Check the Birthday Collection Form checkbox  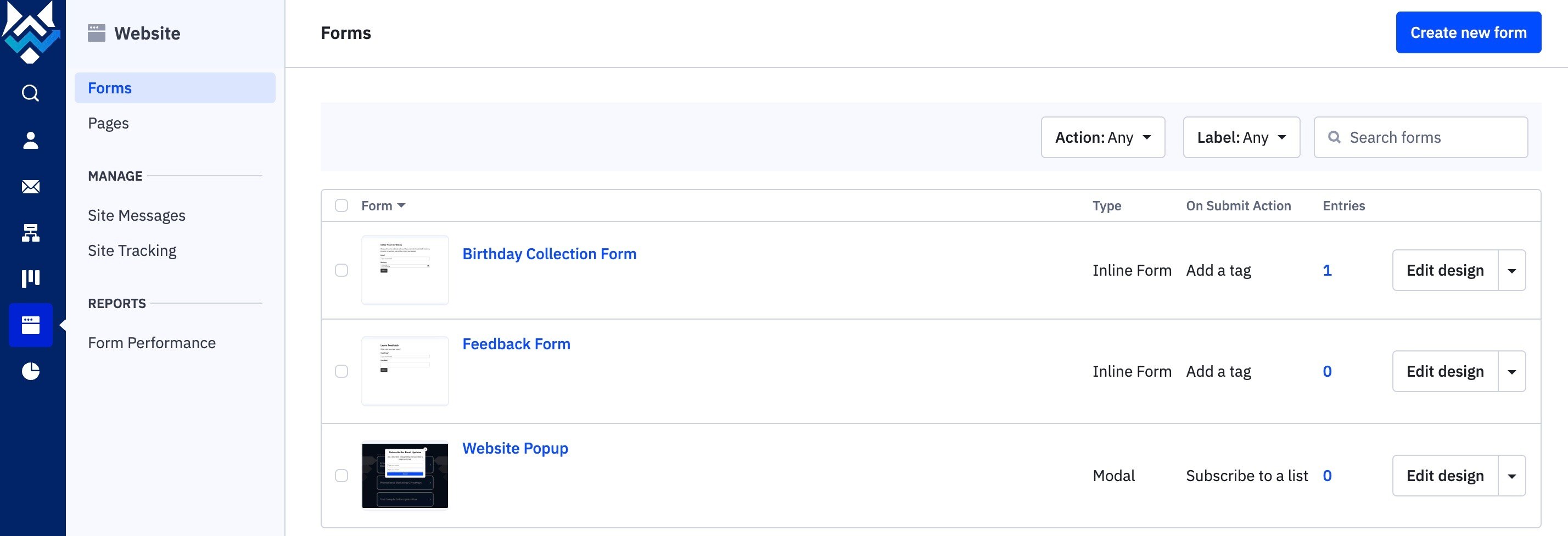point(341,270)
